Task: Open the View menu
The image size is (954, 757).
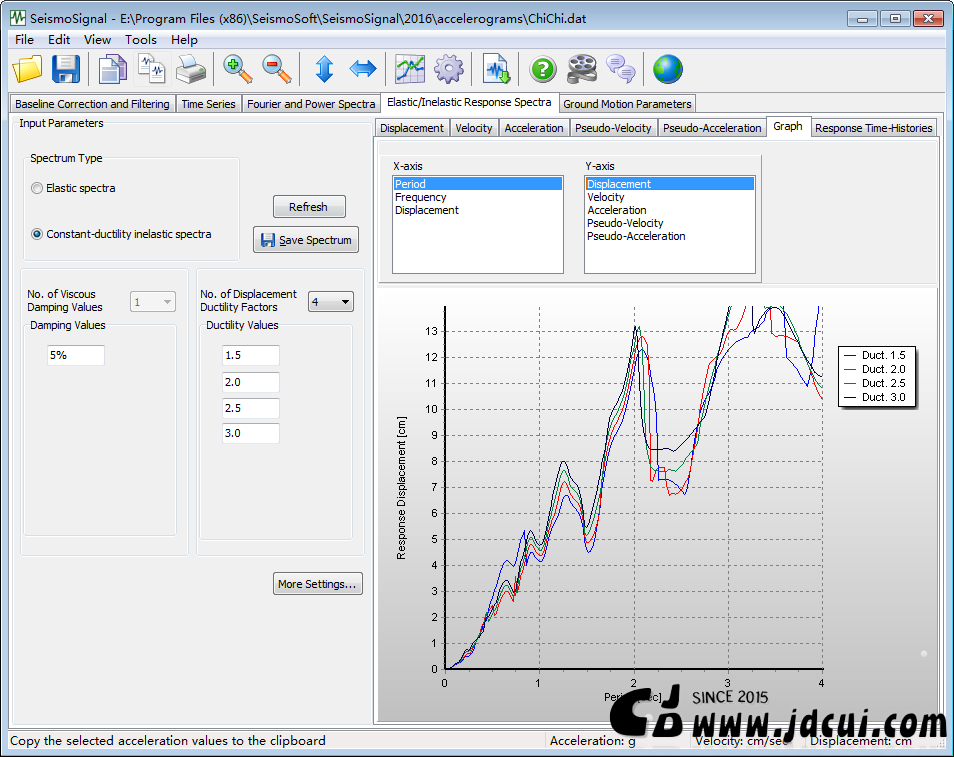Action: [97, 40]
